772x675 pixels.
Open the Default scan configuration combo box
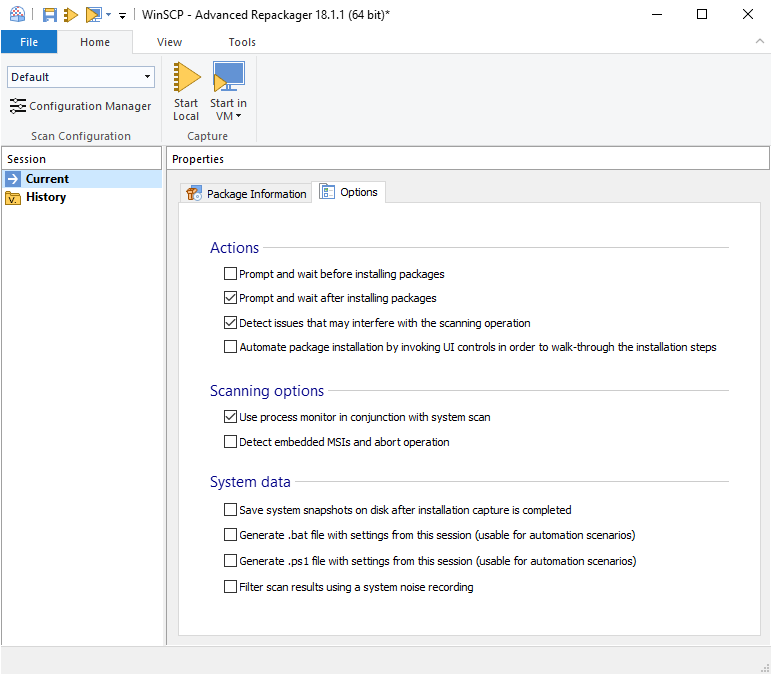[81, 77]
